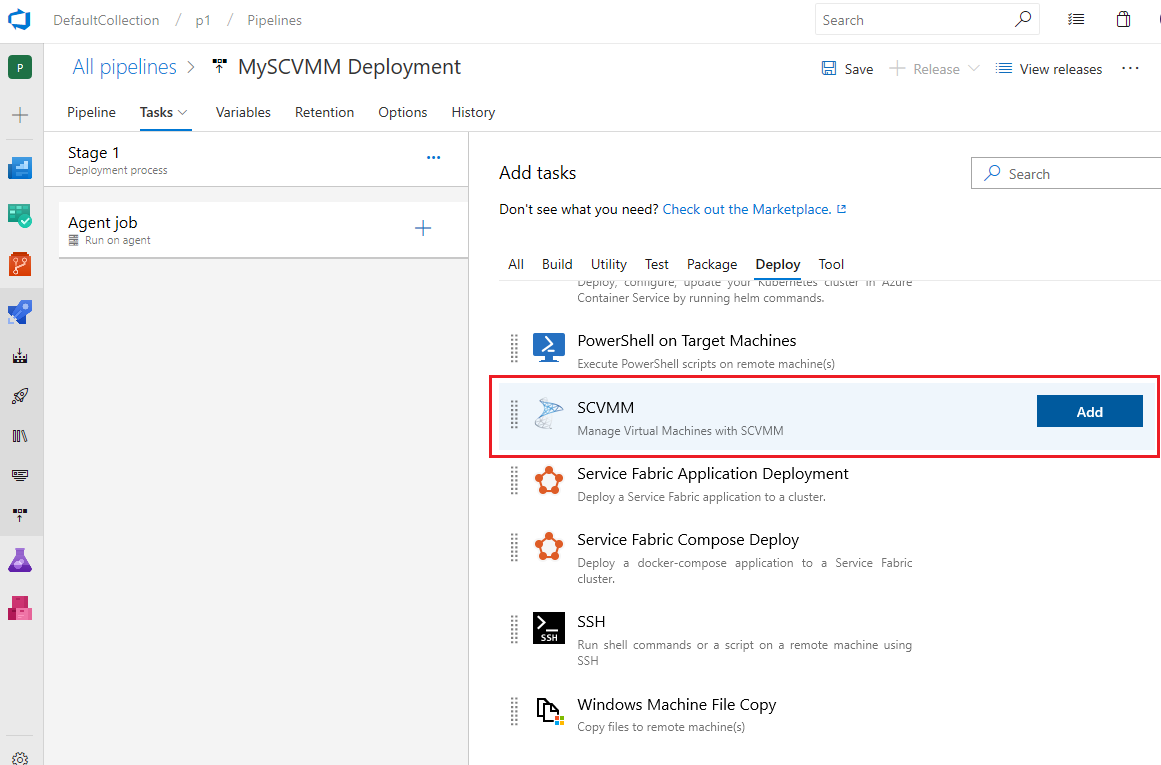
Task: Open Stage 1 more options ellipsis
Action: click(434, 158)
